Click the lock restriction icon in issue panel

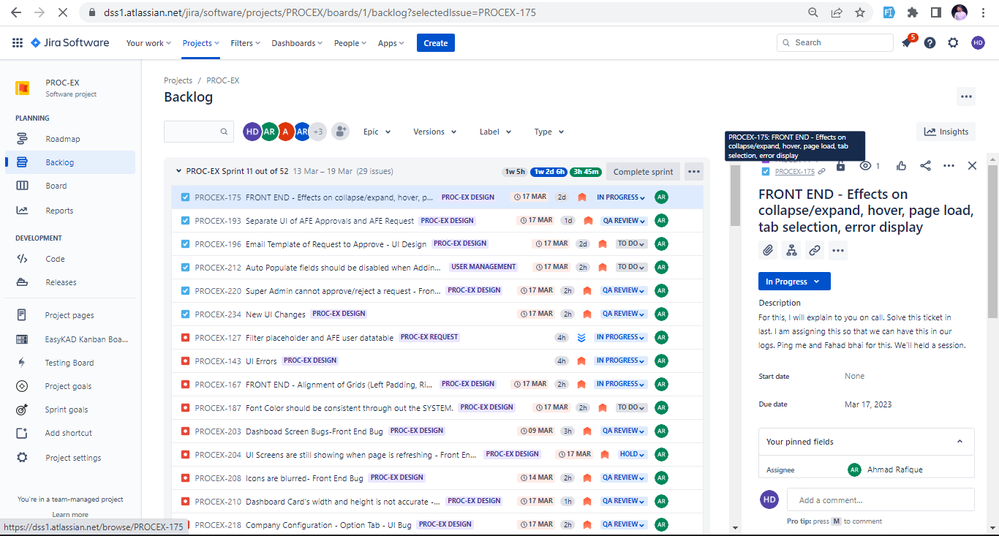point(840,166)
